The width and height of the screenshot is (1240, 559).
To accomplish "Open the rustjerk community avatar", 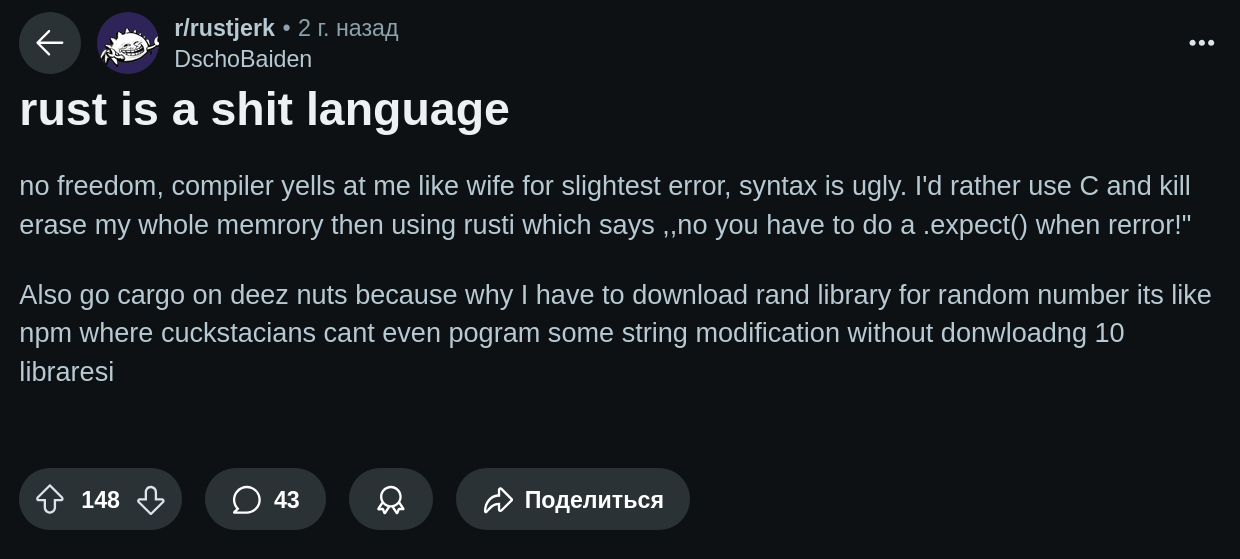I will coord(128,43).
